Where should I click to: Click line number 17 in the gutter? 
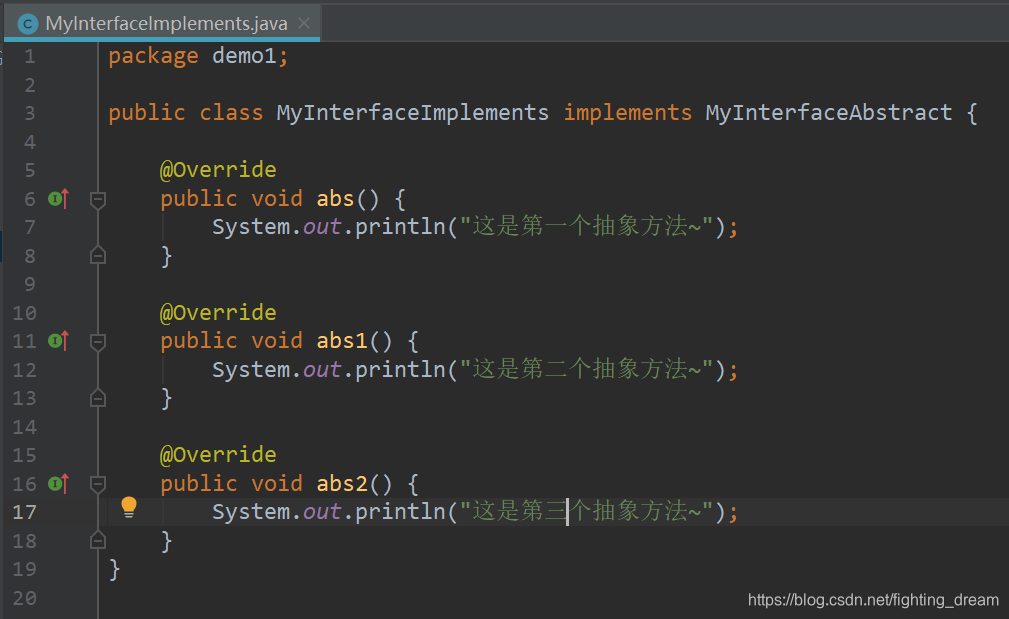click(x=24, y=512)
